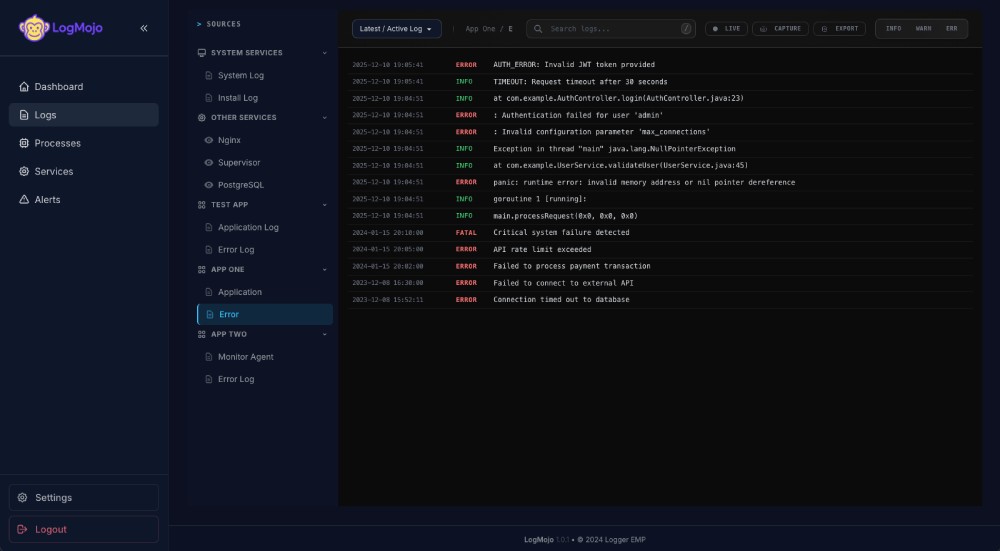Click the LogMojo monkey logo
The width and height of the screenshot is (1000, 551).
click(34, 28)
